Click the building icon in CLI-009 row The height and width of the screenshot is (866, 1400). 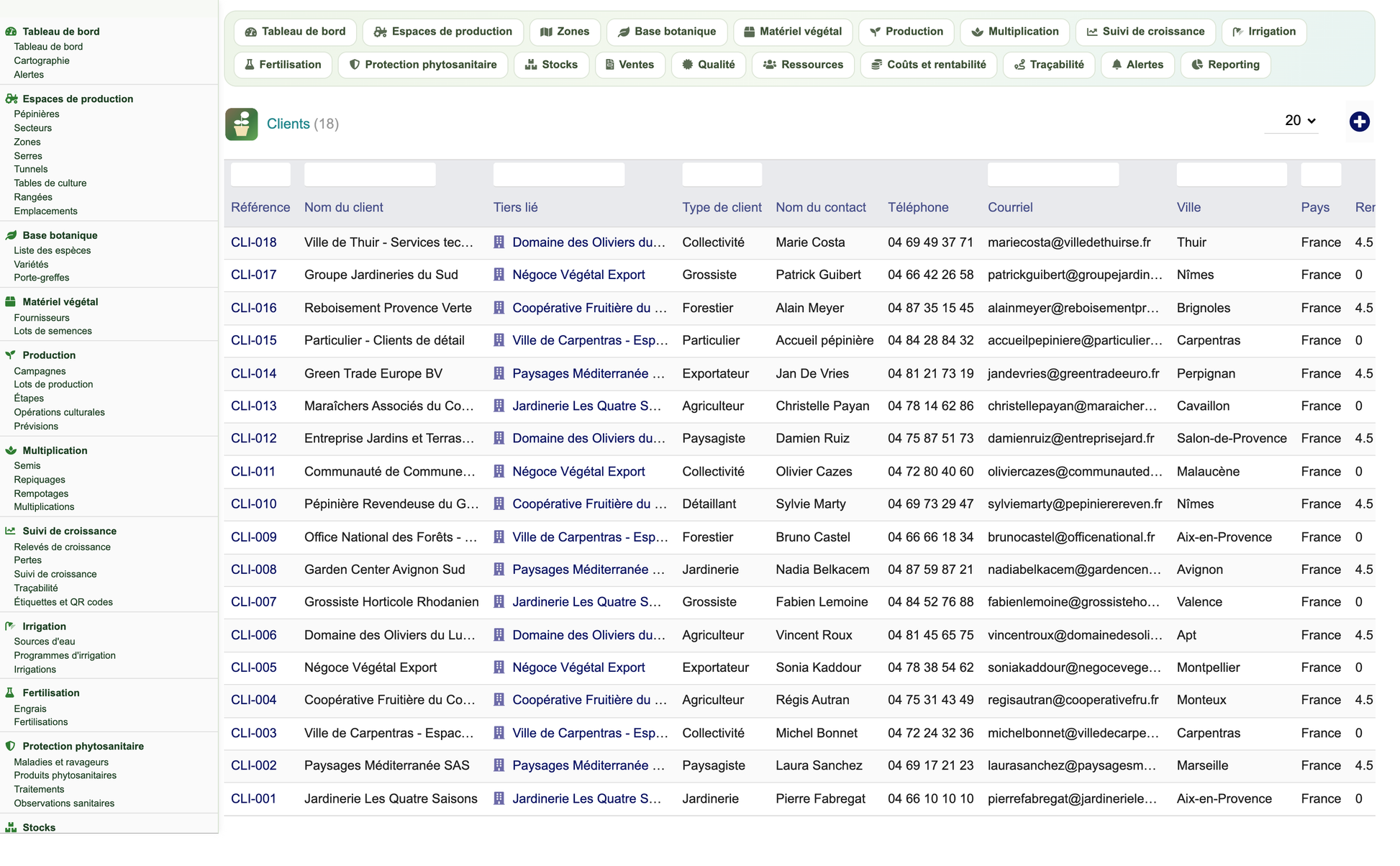point(499,537)
